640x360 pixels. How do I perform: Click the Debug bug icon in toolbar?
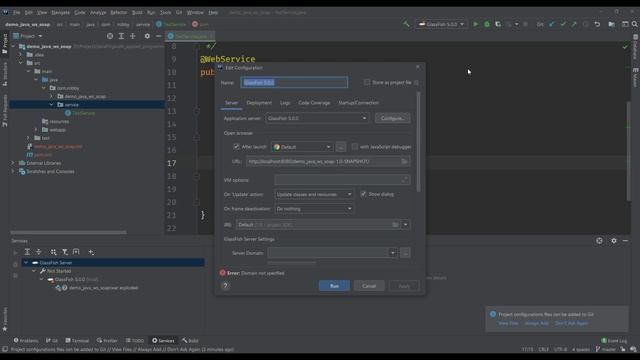point(487,24)
